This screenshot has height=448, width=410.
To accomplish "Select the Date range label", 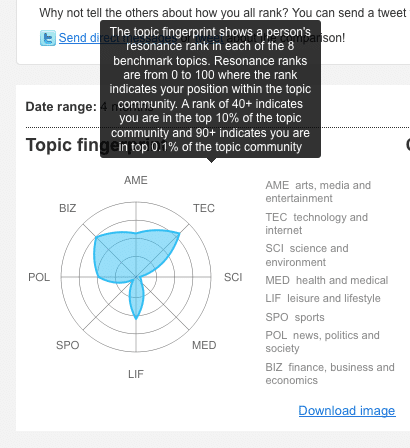I will click(61, 107).
